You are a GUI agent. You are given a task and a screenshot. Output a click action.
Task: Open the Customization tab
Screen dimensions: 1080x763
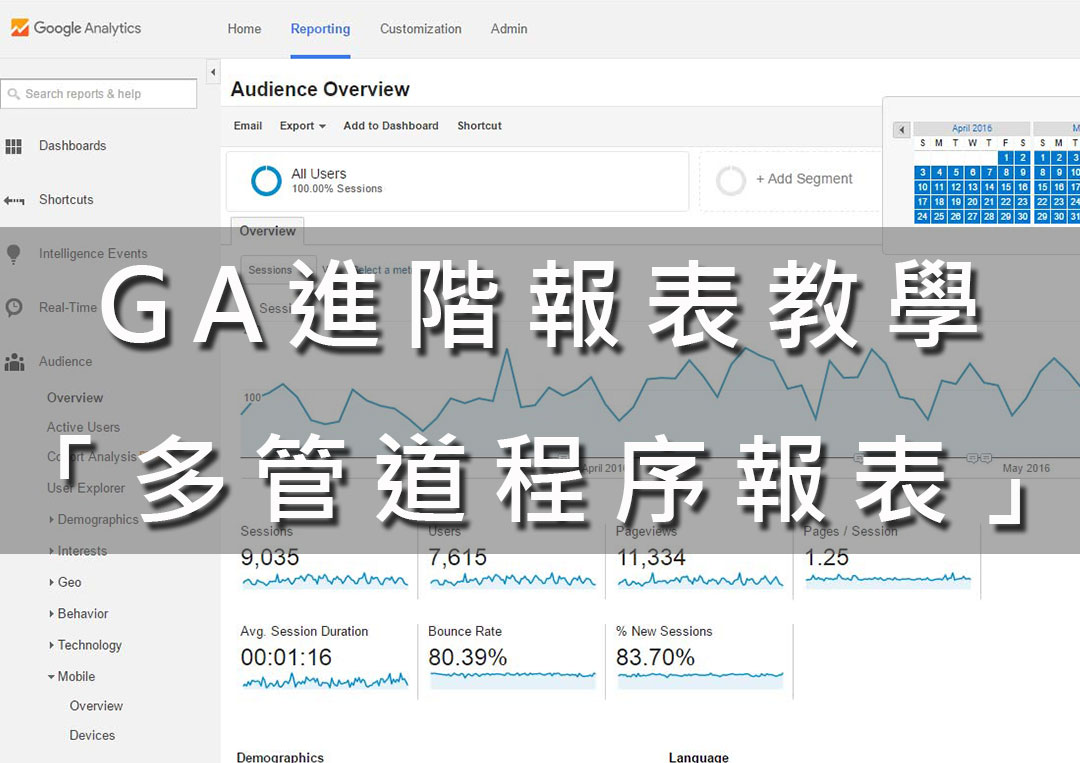tap(421, 29)
